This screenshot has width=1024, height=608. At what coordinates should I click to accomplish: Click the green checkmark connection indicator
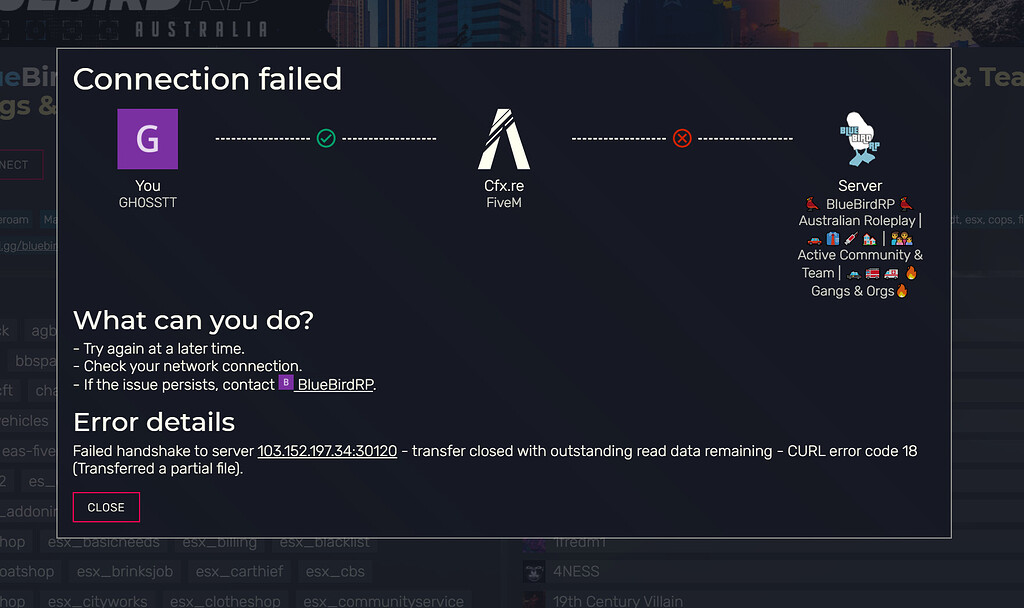pos(325,138)
